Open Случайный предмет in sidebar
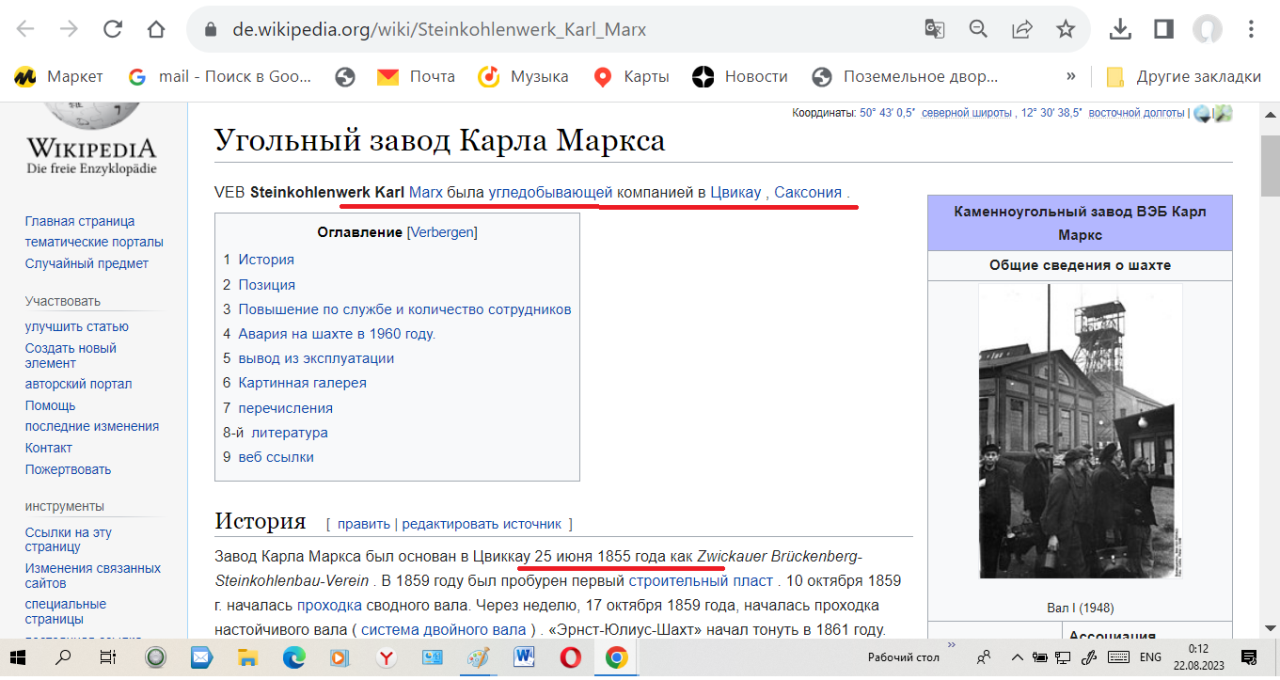This screenshot has height=680, width=1280. coord(87,263)
